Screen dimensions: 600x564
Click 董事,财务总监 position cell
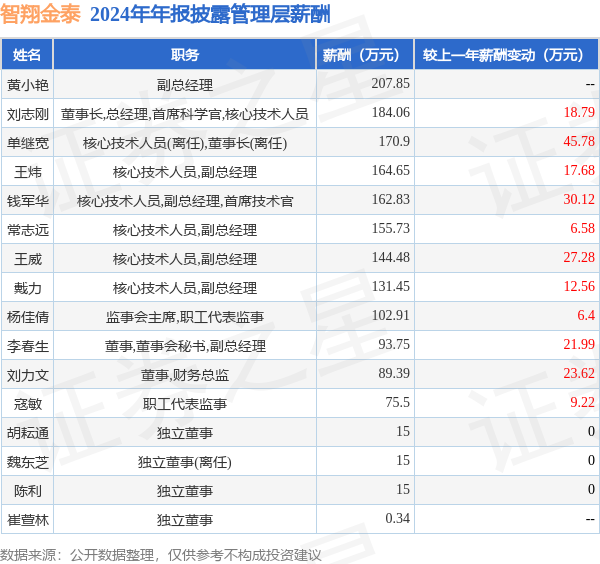(x=185, y=375)
